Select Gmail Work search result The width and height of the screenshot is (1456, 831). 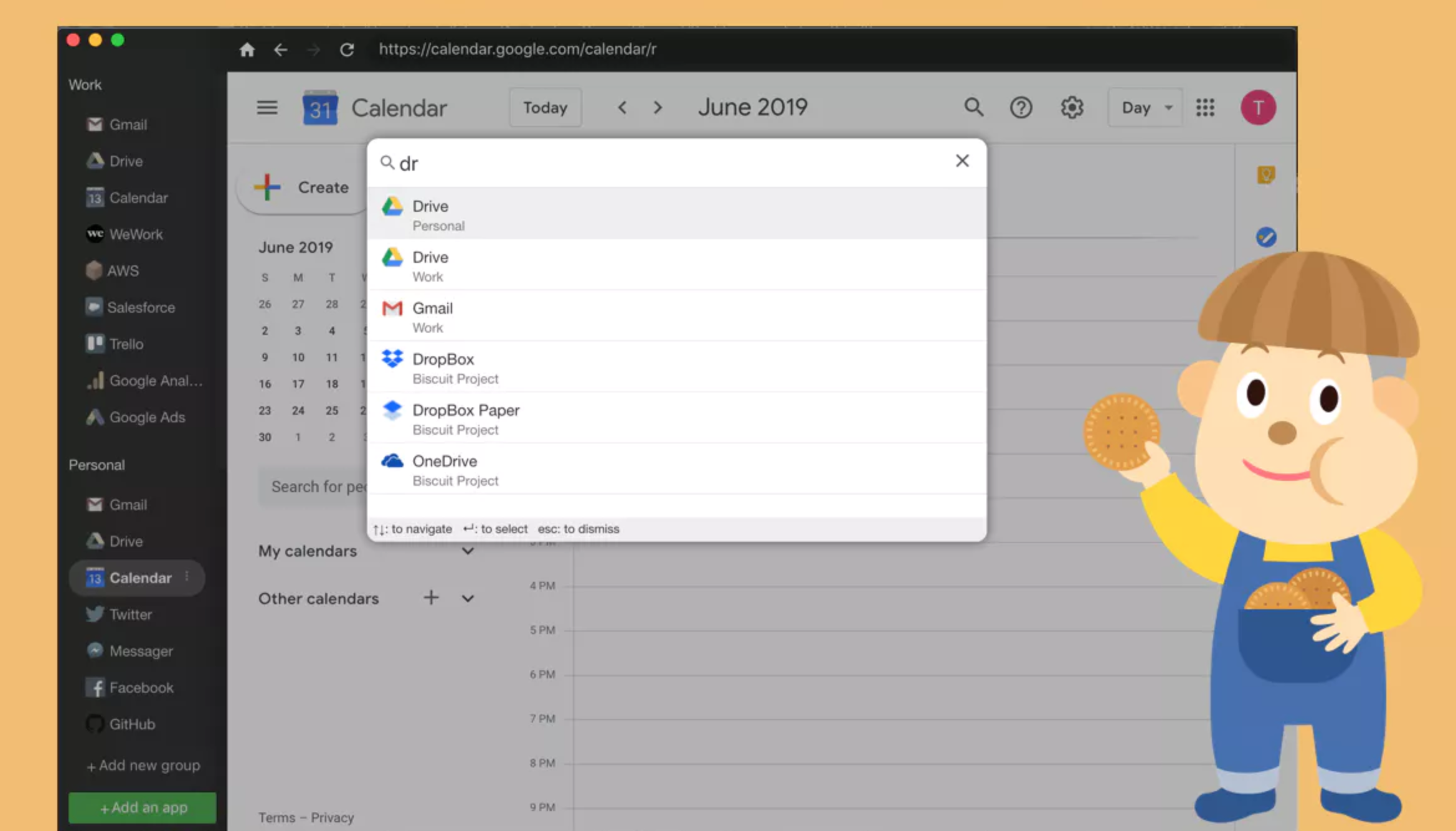[x=677, y=316]
